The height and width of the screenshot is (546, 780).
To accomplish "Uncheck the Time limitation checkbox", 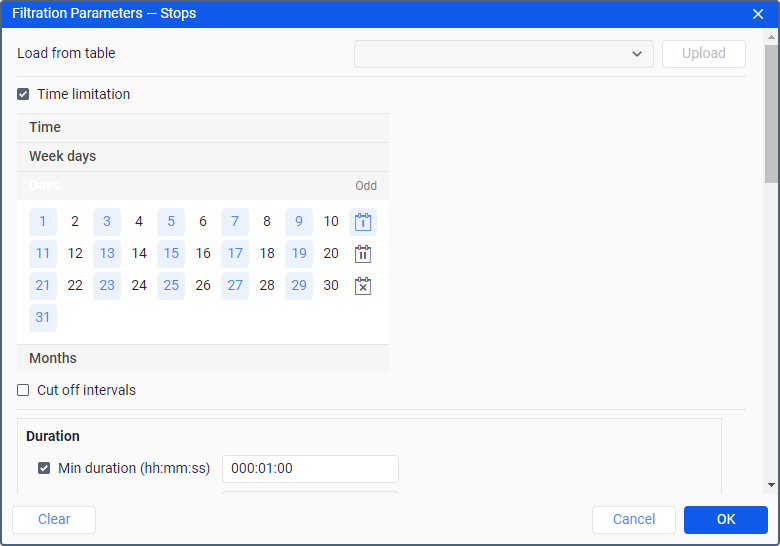I will (23, 94).
